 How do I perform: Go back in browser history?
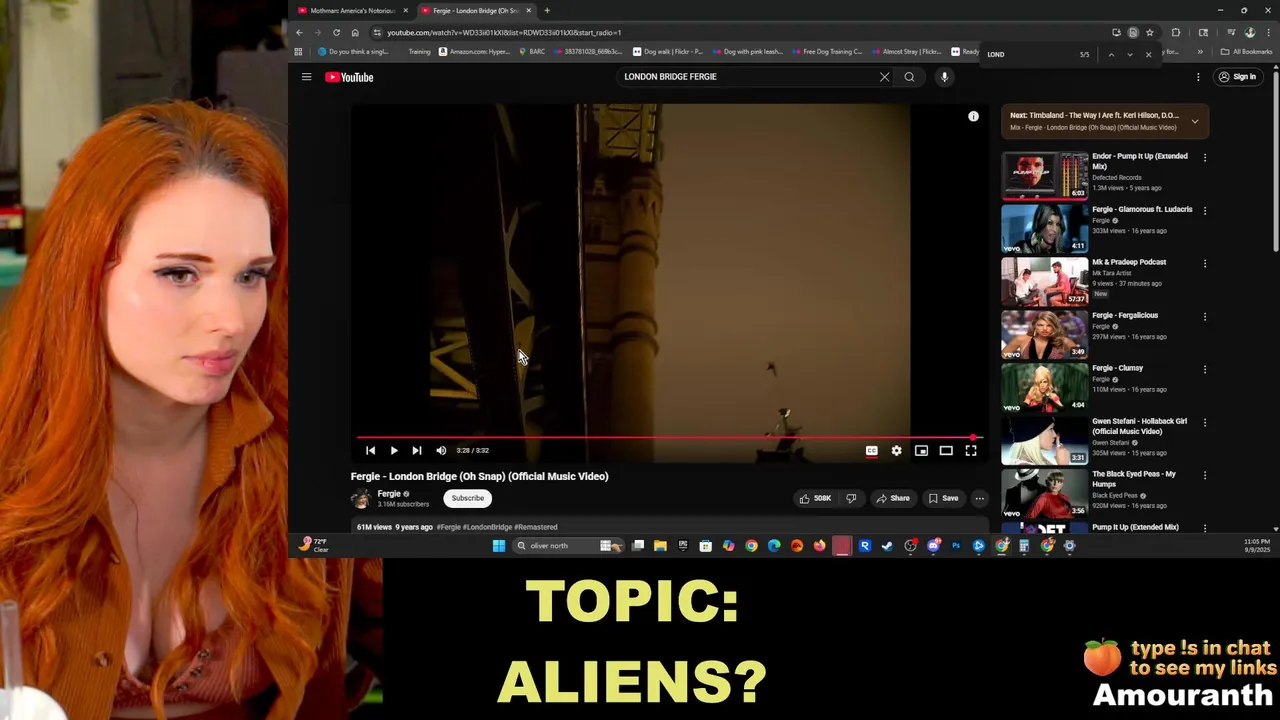299,33
